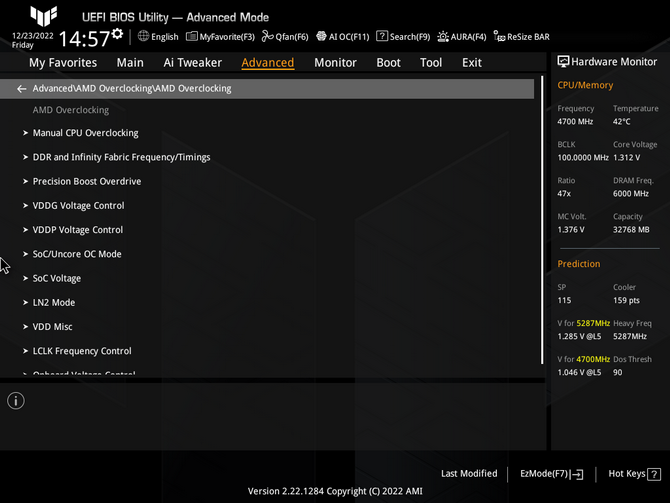The height and width of the screenshot is (503, 670).
Task: Click the Prediction section heading
Action: point(579,264)
